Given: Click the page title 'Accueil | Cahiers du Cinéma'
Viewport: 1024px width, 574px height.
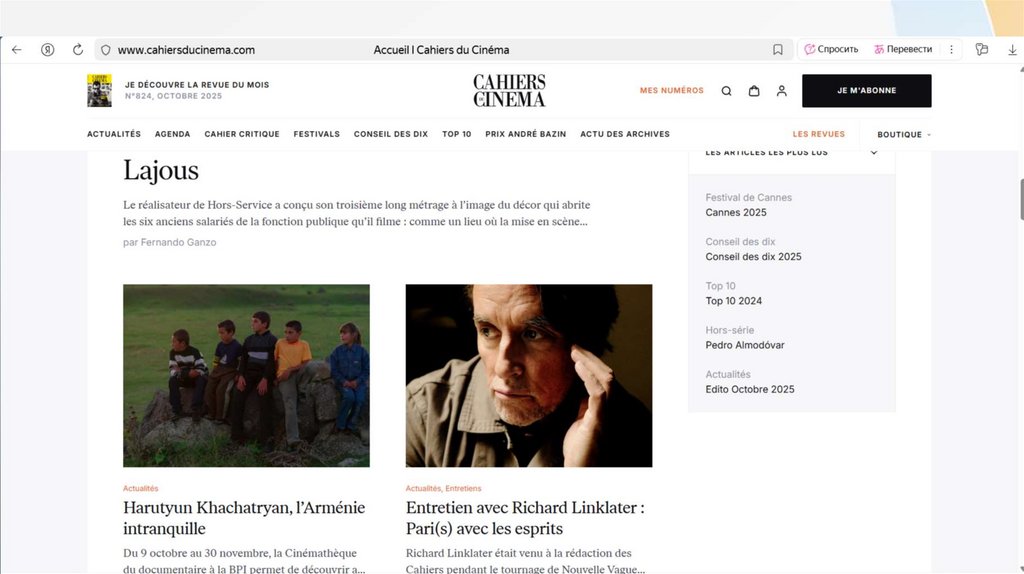Looking at the screenshot, I should (x=441, y=50).
